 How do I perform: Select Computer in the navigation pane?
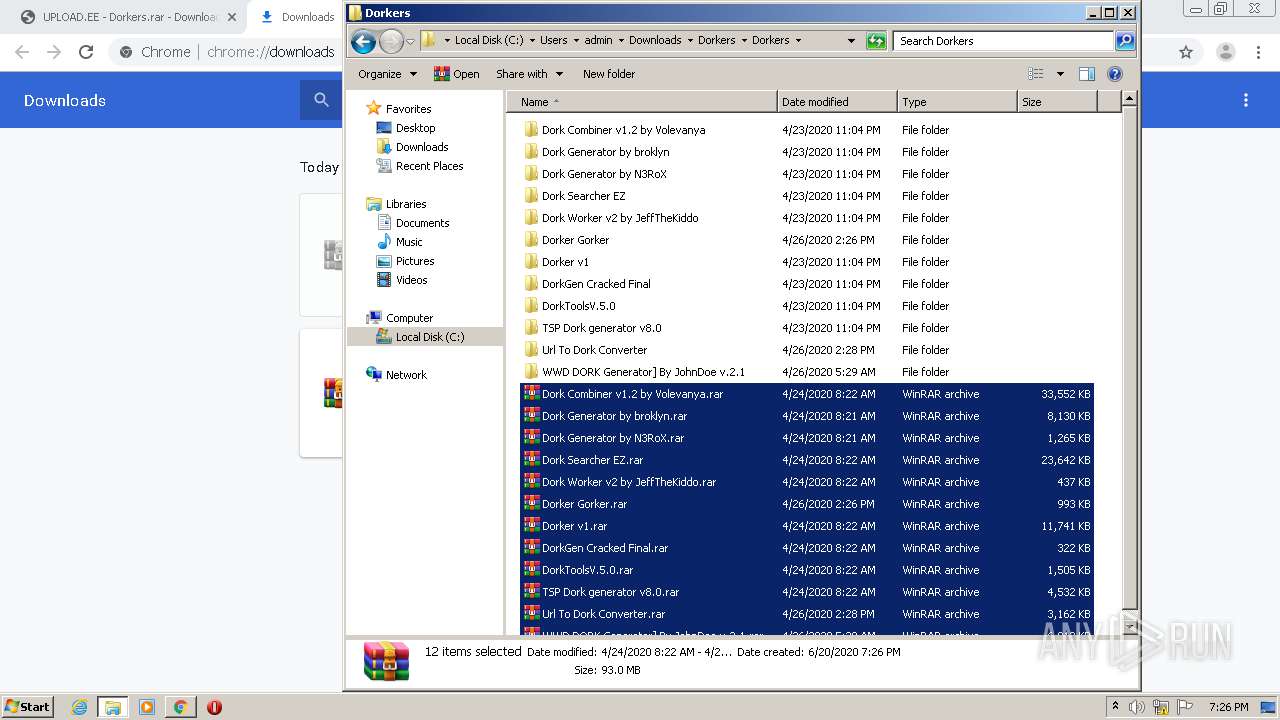click(x=409, y=318)
